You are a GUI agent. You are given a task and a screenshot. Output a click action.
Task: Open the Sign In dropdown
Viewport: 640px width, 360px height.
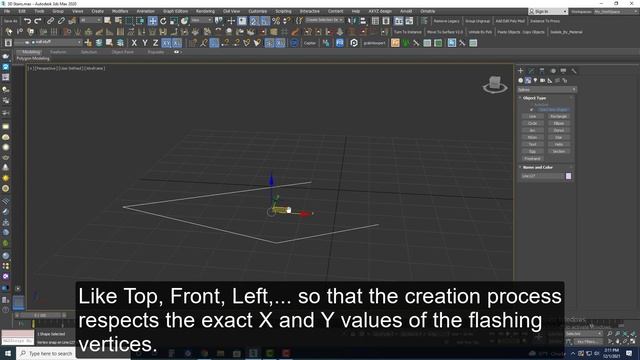click(548, 11)
